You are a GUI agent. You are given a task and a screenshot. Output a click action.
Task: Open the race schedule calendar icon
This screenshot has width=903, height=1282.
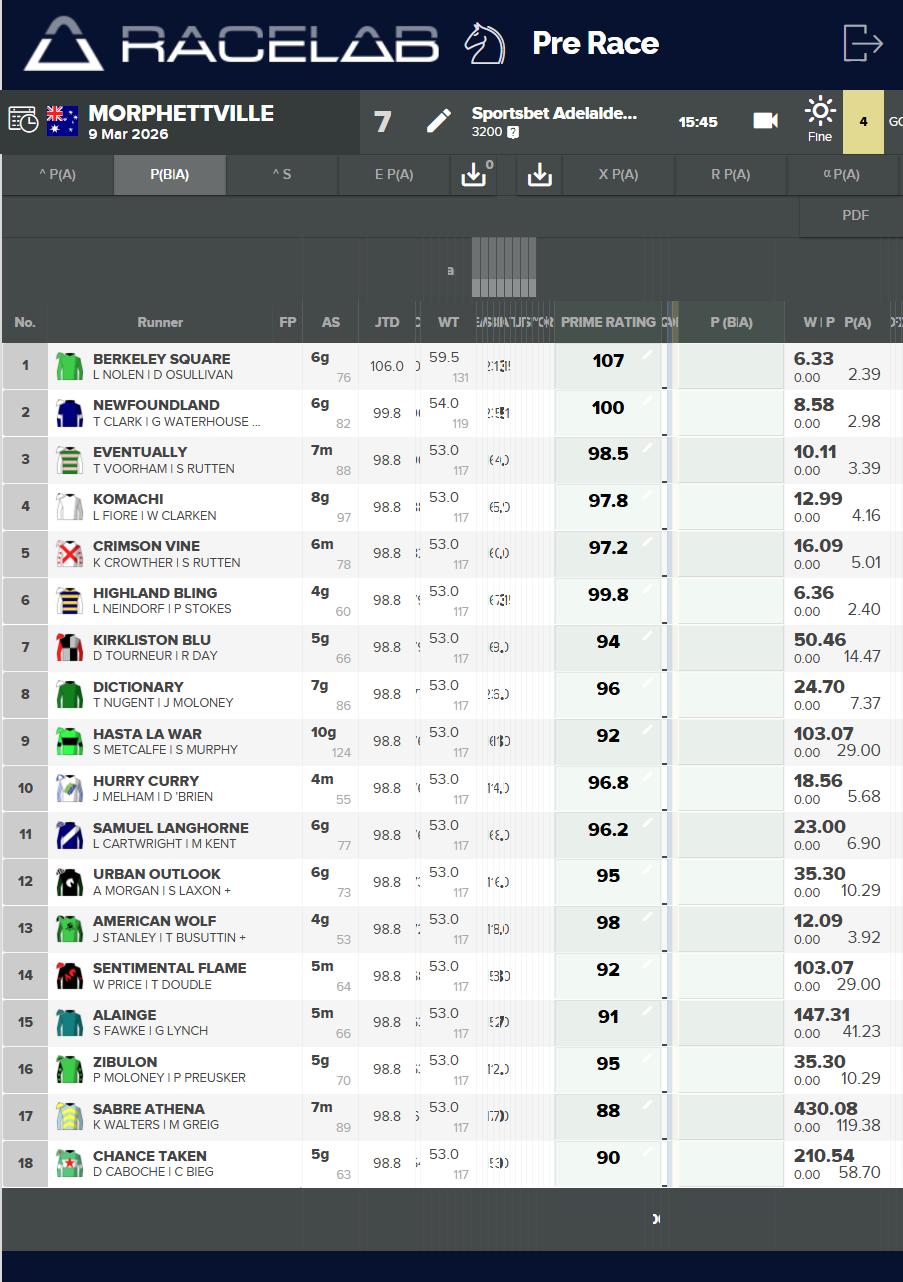(23, 120)
